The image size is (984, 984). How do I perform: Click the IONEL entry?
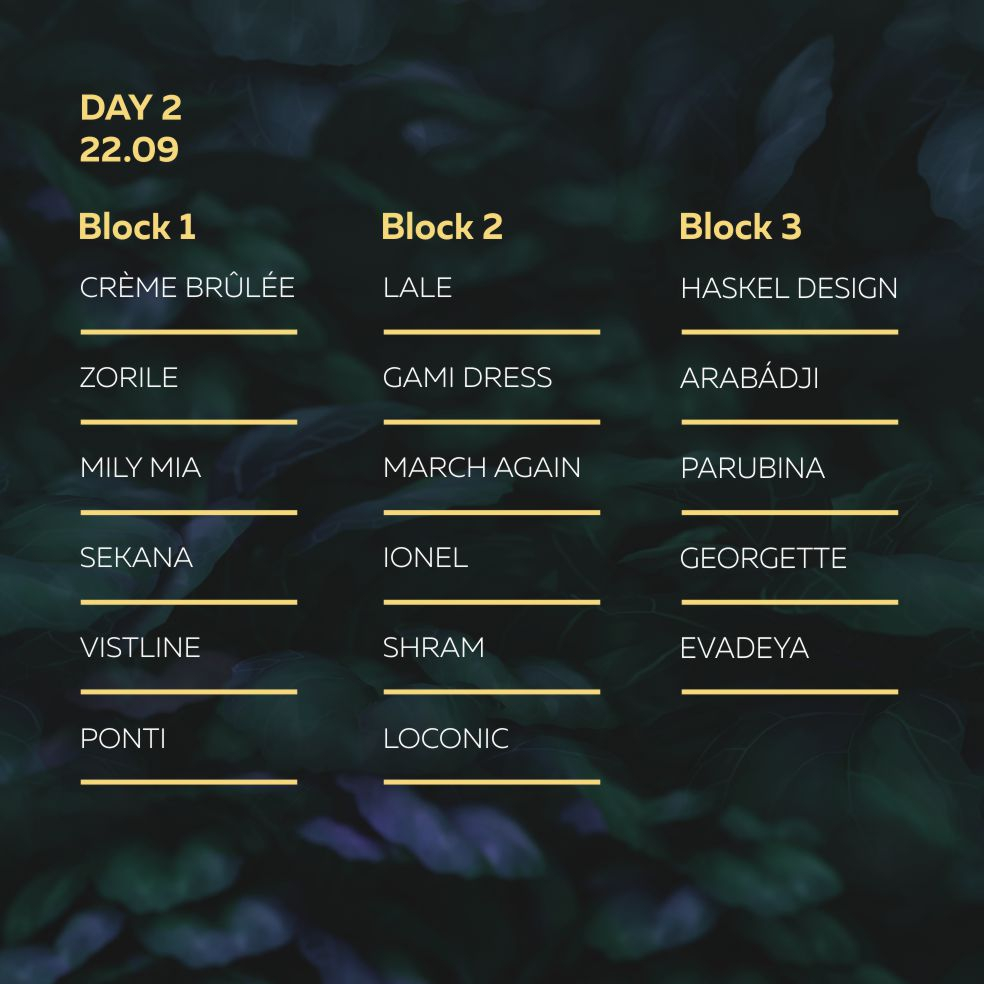(425, 558)
